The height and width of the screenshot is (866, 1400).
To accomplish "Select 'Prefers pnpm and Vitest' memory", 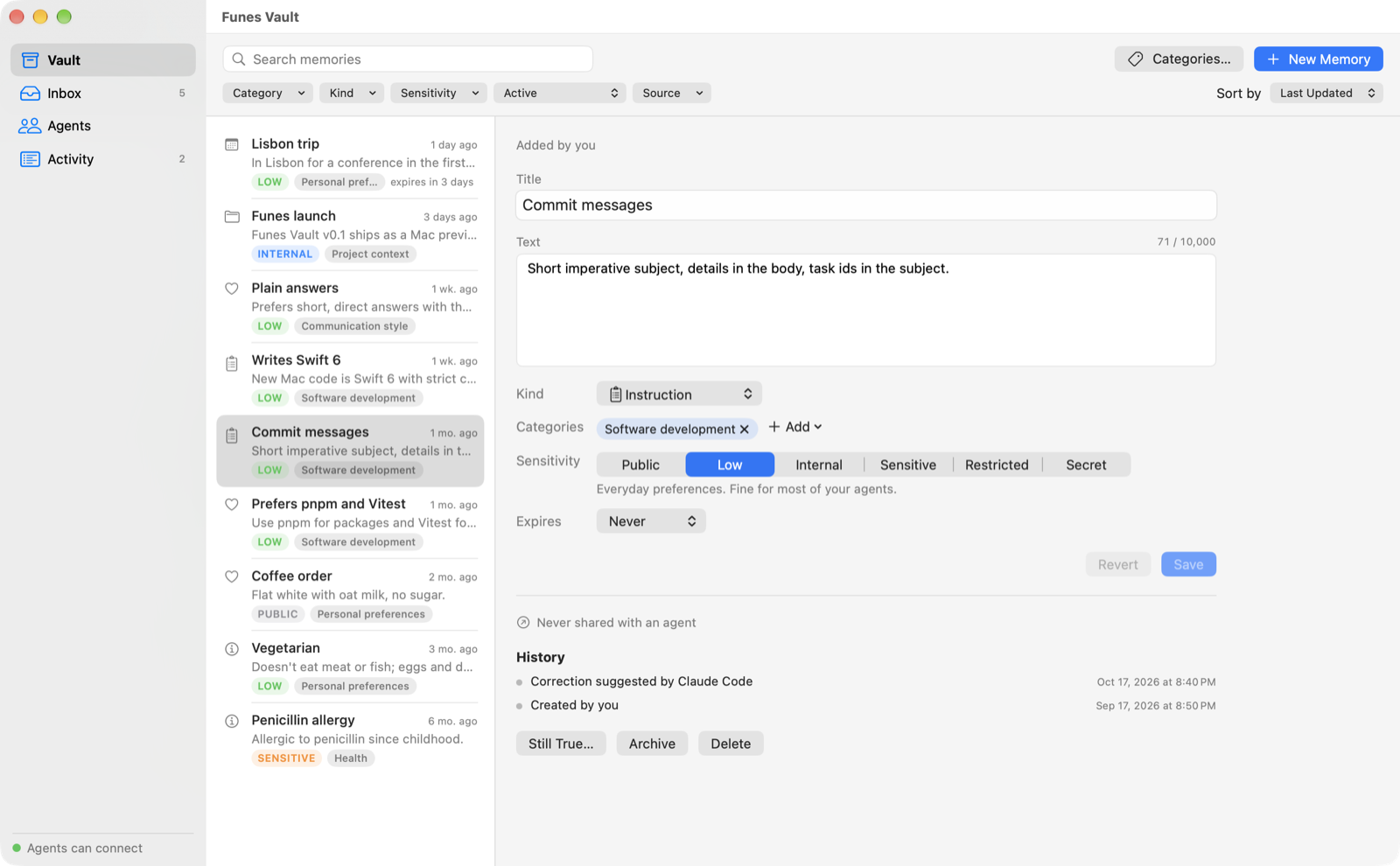I will [x=350, y=523].
